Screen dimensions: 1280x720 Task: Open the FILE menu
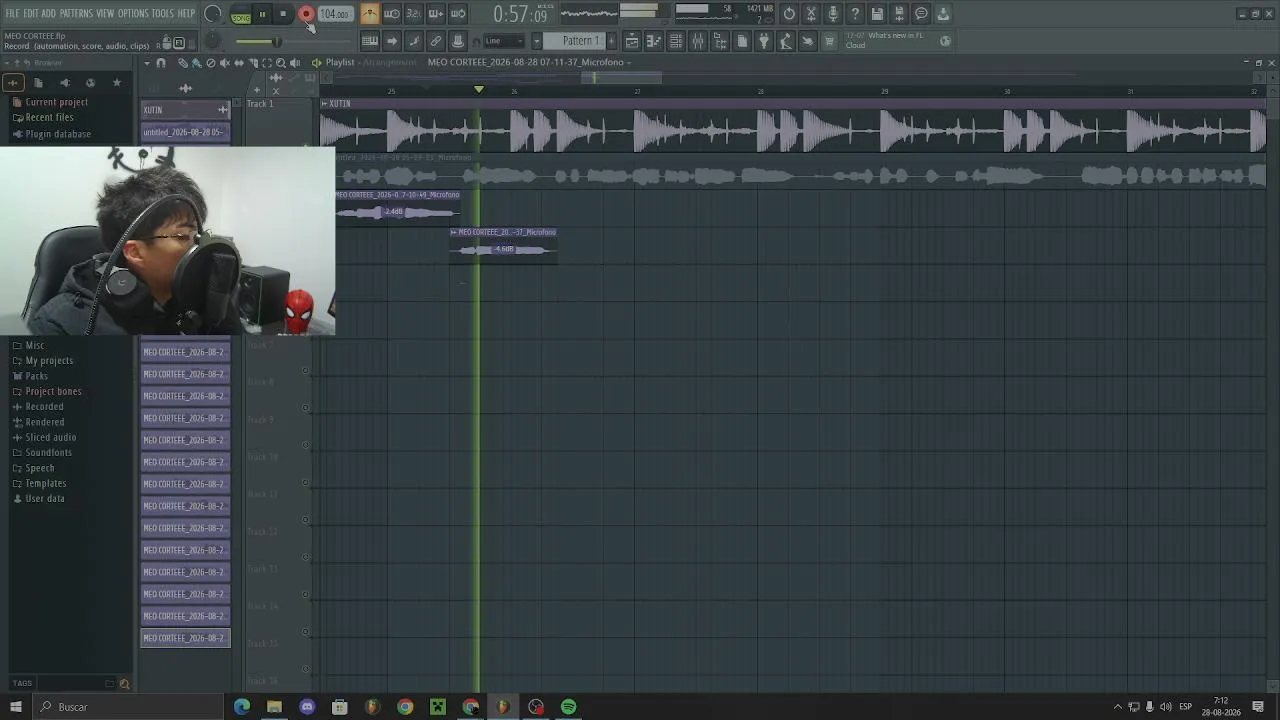click(13, 13)
